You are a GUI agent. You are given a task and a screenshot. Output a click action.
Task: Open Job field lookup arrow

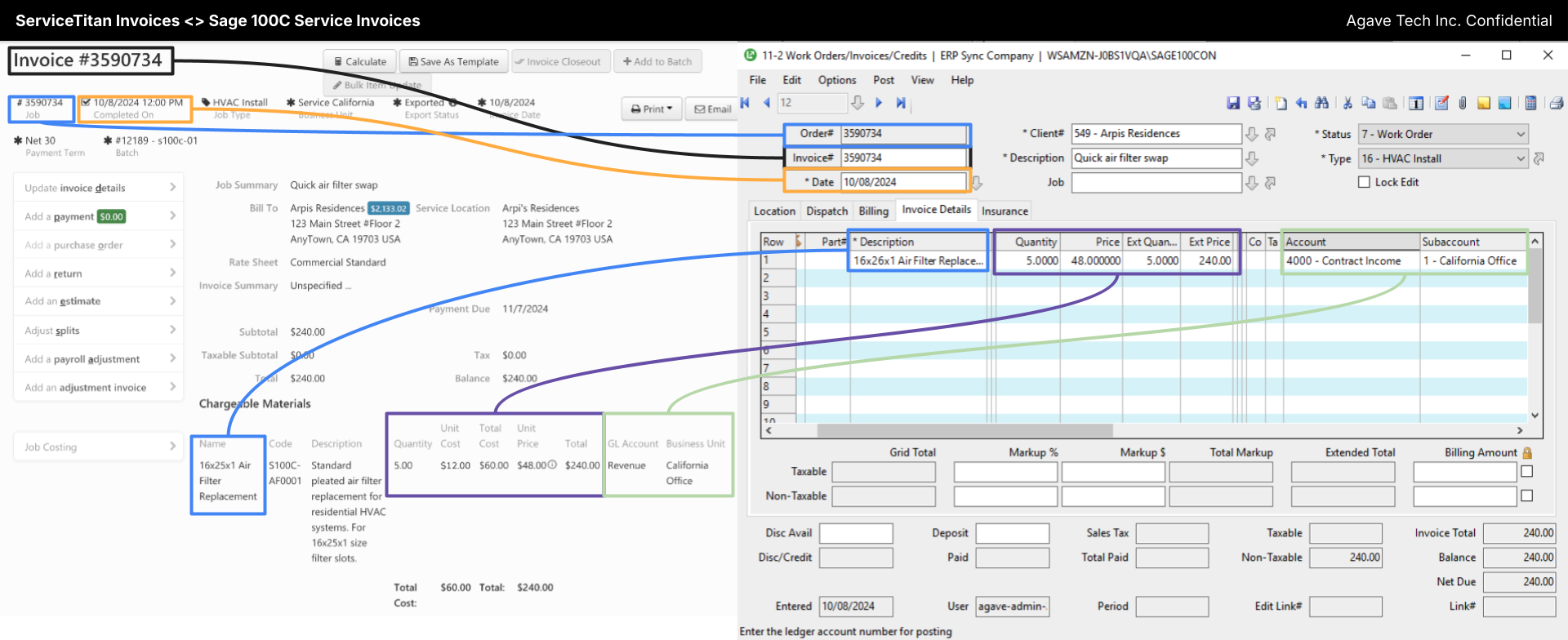[x=1251, y=183]
